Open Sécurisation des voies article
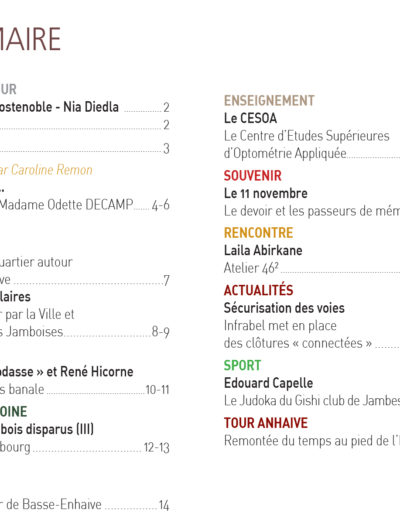The image size is (400, 516). pyautogui.click(x=284, y=308)
